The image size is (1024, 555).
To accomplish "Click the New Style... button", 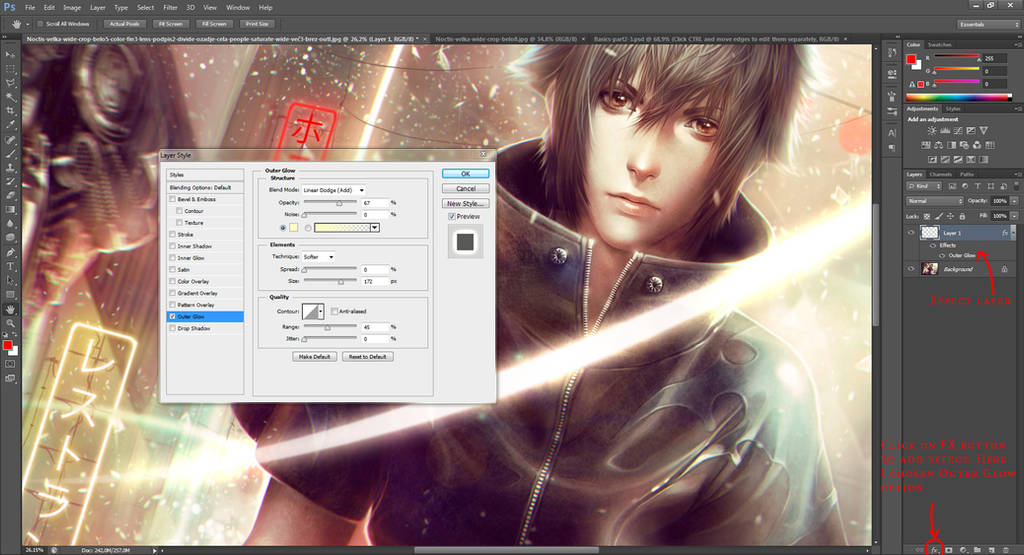I will coord(466,204).
